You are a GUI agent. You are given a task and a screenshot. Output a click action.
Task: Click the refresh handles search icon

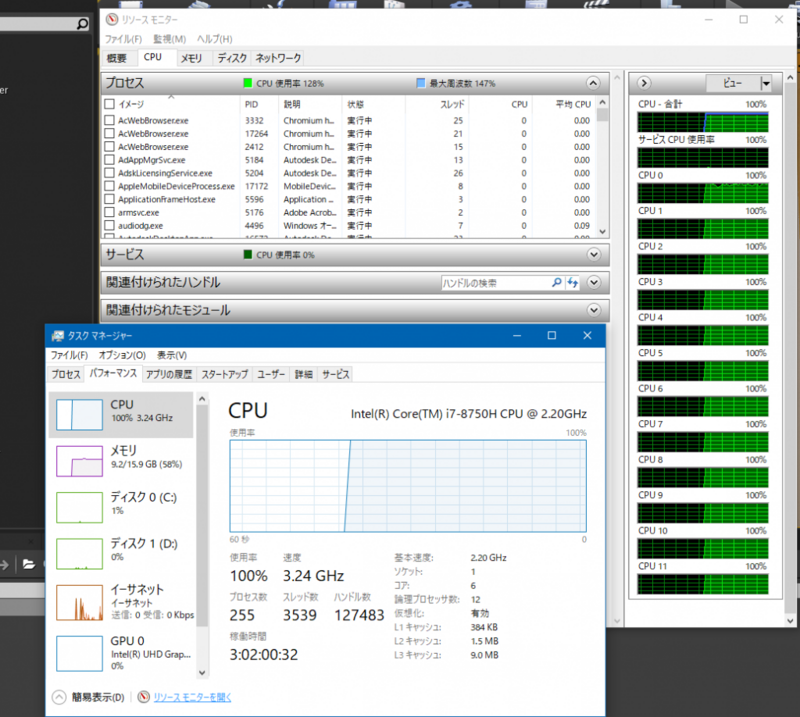(x=572, y=282)
